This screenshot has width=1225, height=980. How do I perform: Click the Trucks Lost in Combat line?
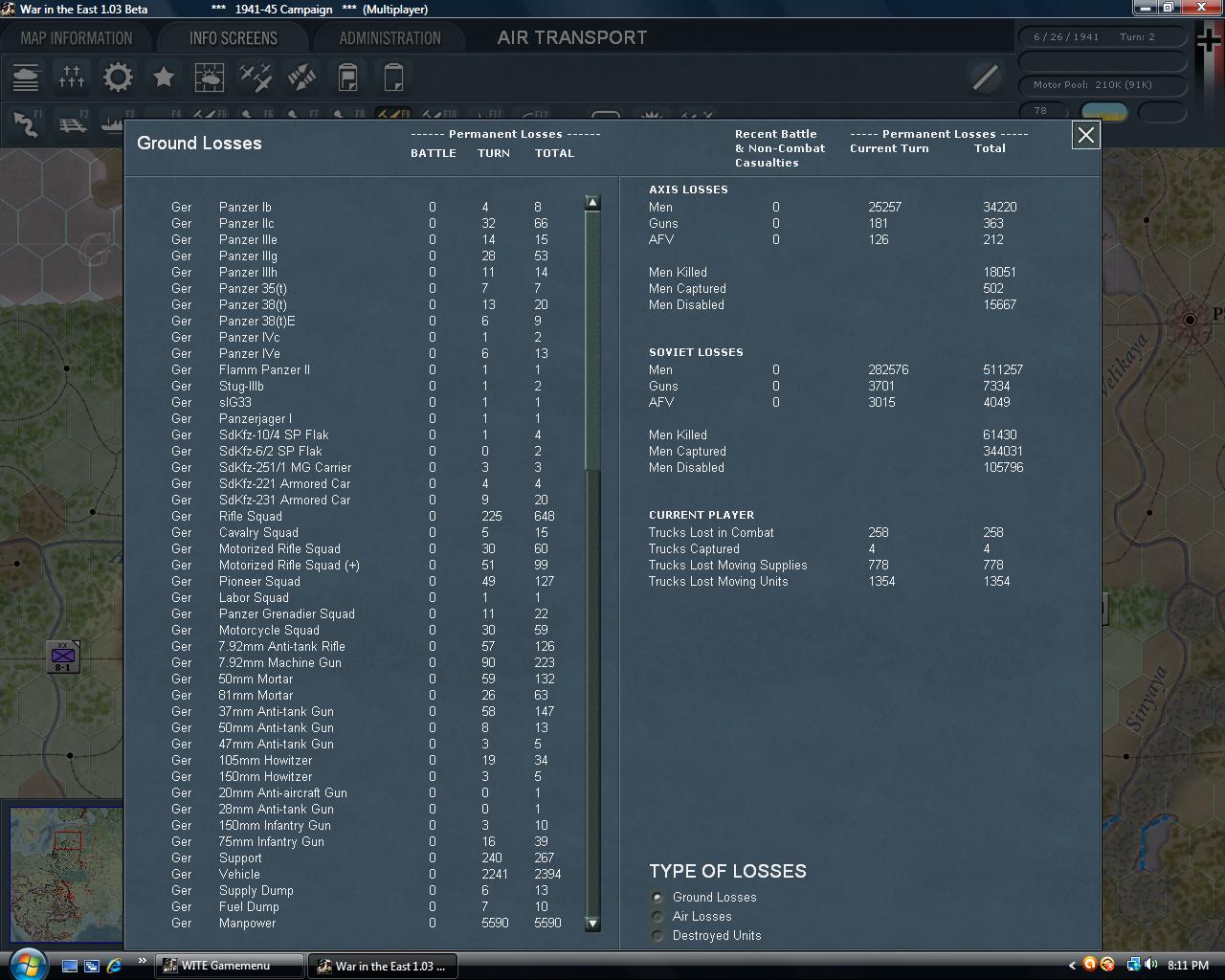click(829, 532)
